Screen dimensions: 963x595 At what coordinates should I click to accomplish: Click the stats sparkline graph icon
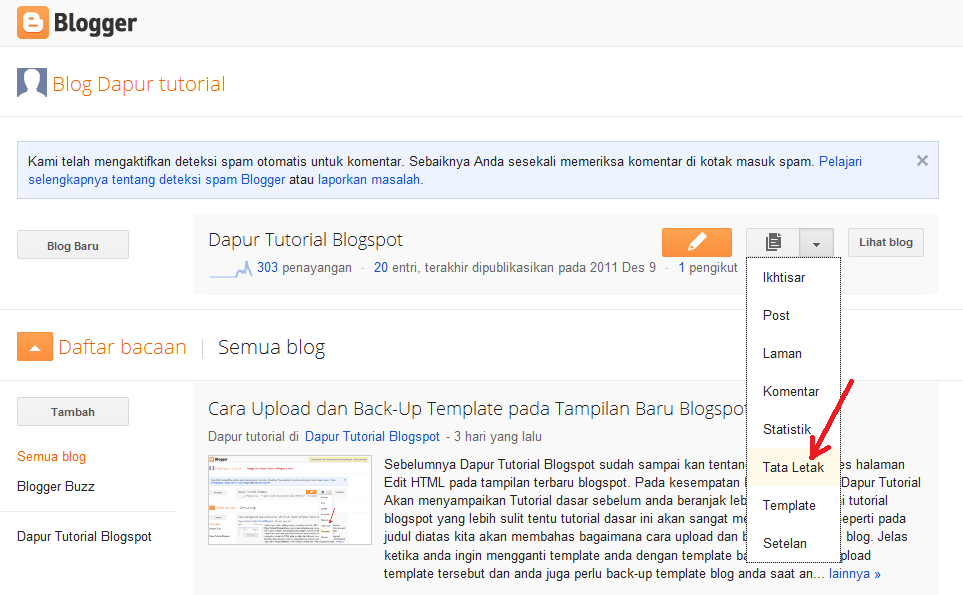231,269
